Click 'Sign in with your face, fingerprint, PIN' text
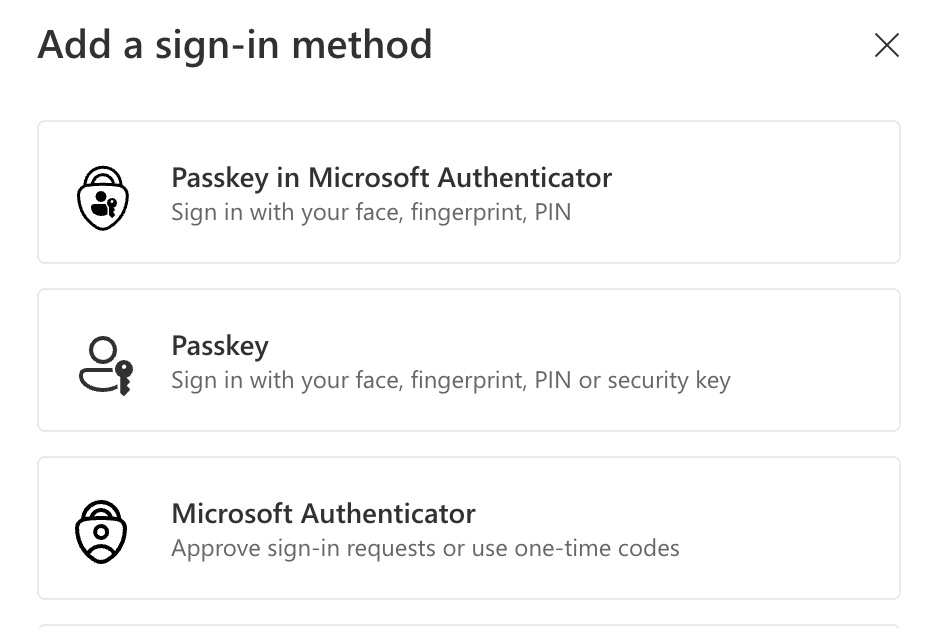 pyautogui.click(x=371, y=212)
